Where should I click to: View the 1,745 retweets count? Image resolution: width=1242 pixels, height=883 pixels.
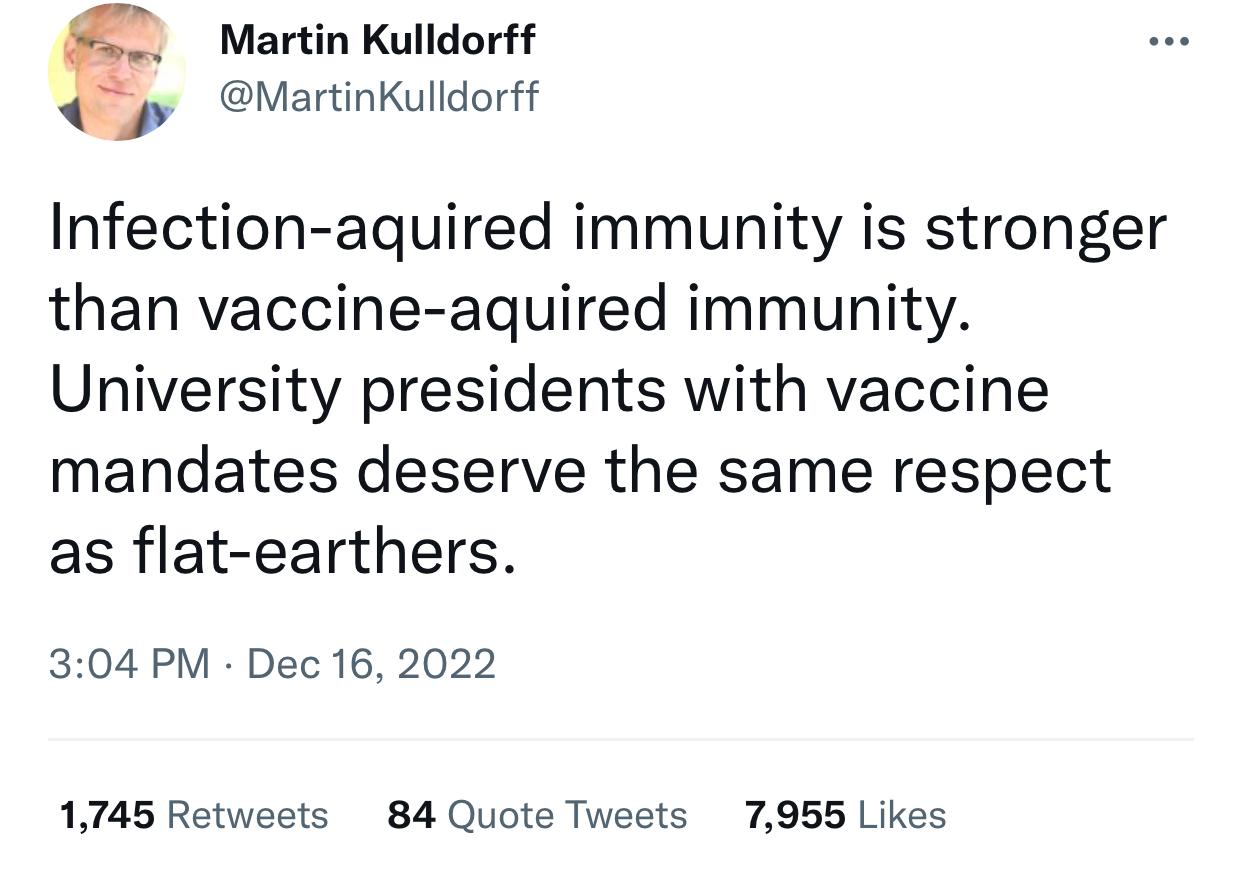[x=107, y=815]
